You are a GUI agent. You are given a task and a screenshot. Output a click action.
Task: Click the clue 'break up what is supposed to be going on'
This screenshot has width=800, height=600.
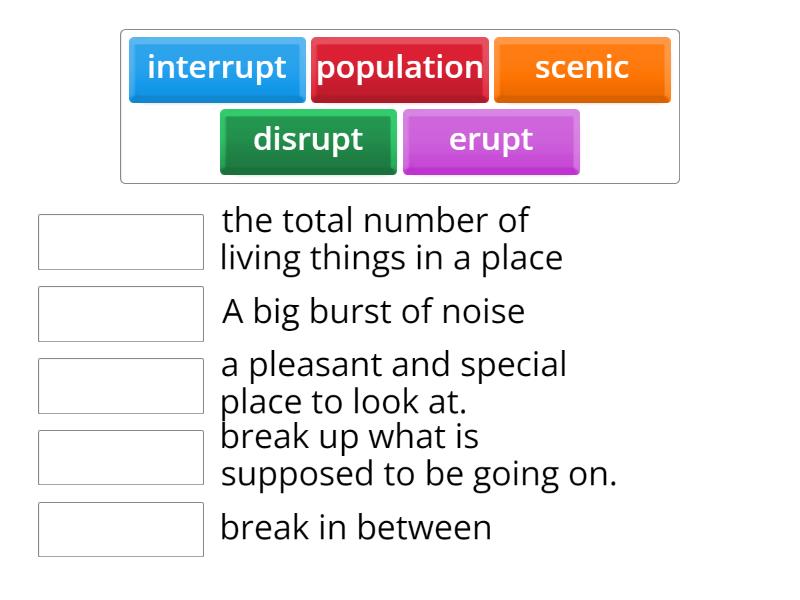[x=417, y=456]
